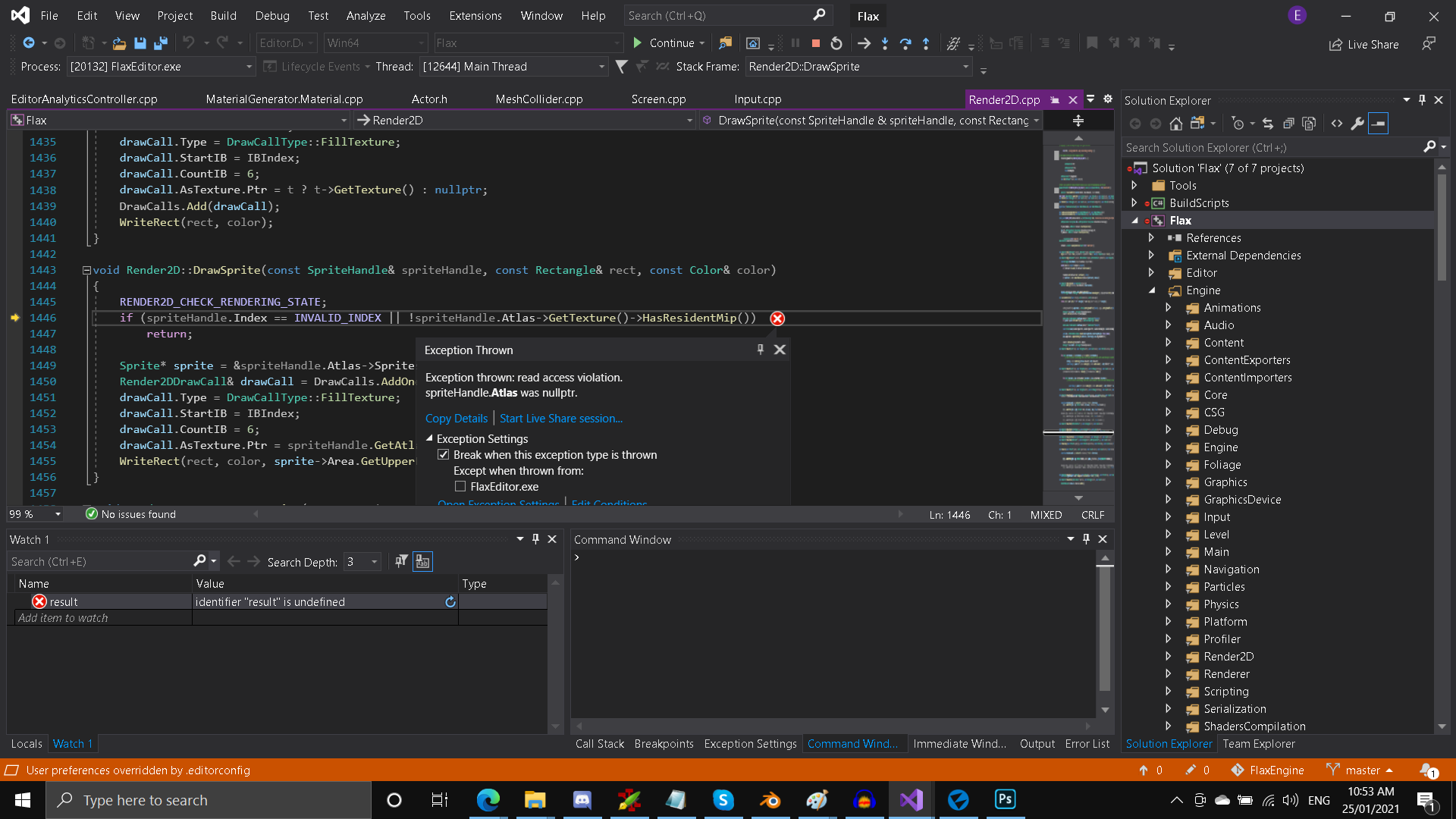Stop debugging with the red square icon
The width and height of the screenshot is (1456, 819).
(x=816, y=43)
